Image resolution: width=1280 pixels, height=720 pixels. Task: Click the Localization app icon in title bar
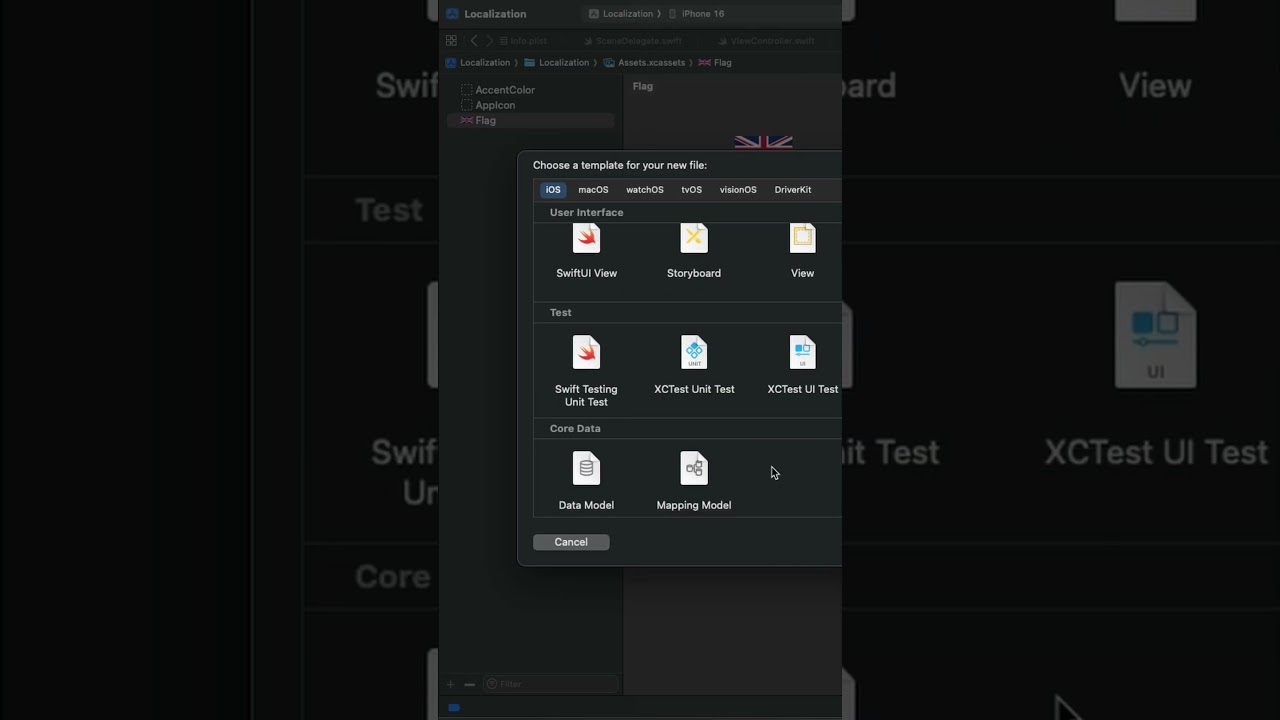click(452, 14)
